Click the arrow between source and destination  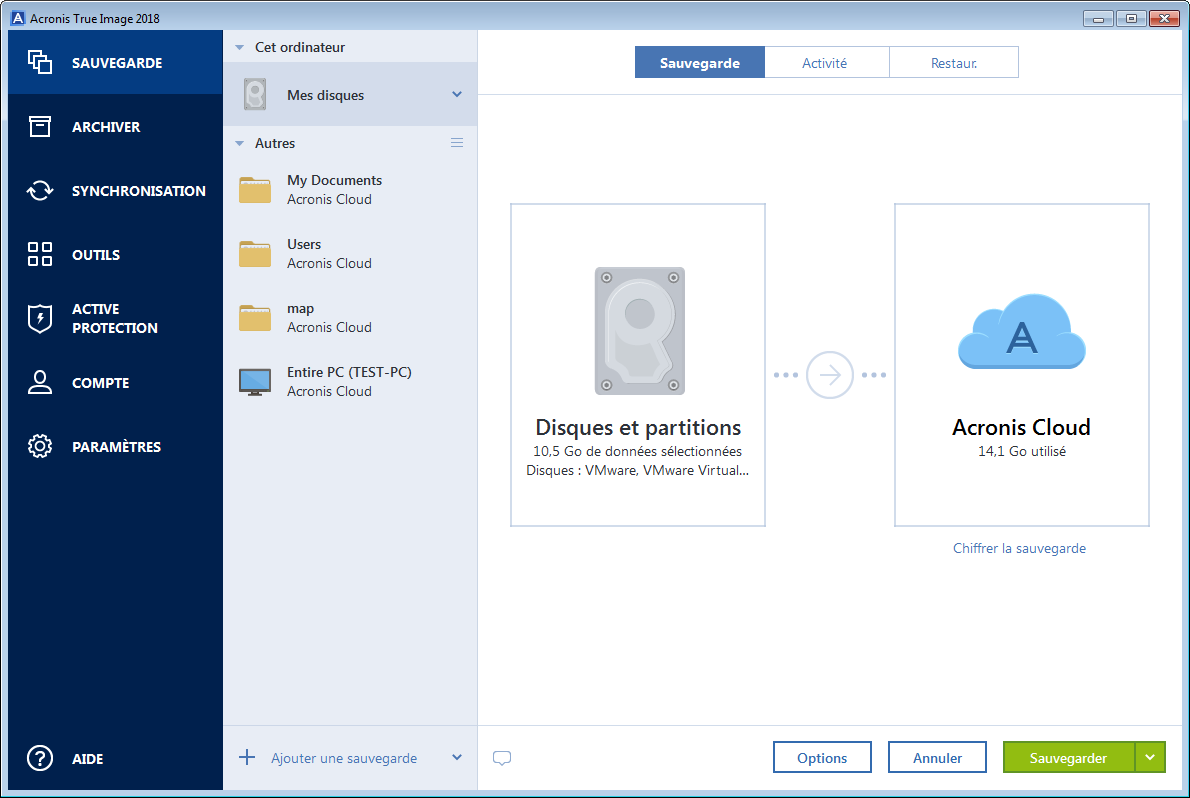(828, 374)
